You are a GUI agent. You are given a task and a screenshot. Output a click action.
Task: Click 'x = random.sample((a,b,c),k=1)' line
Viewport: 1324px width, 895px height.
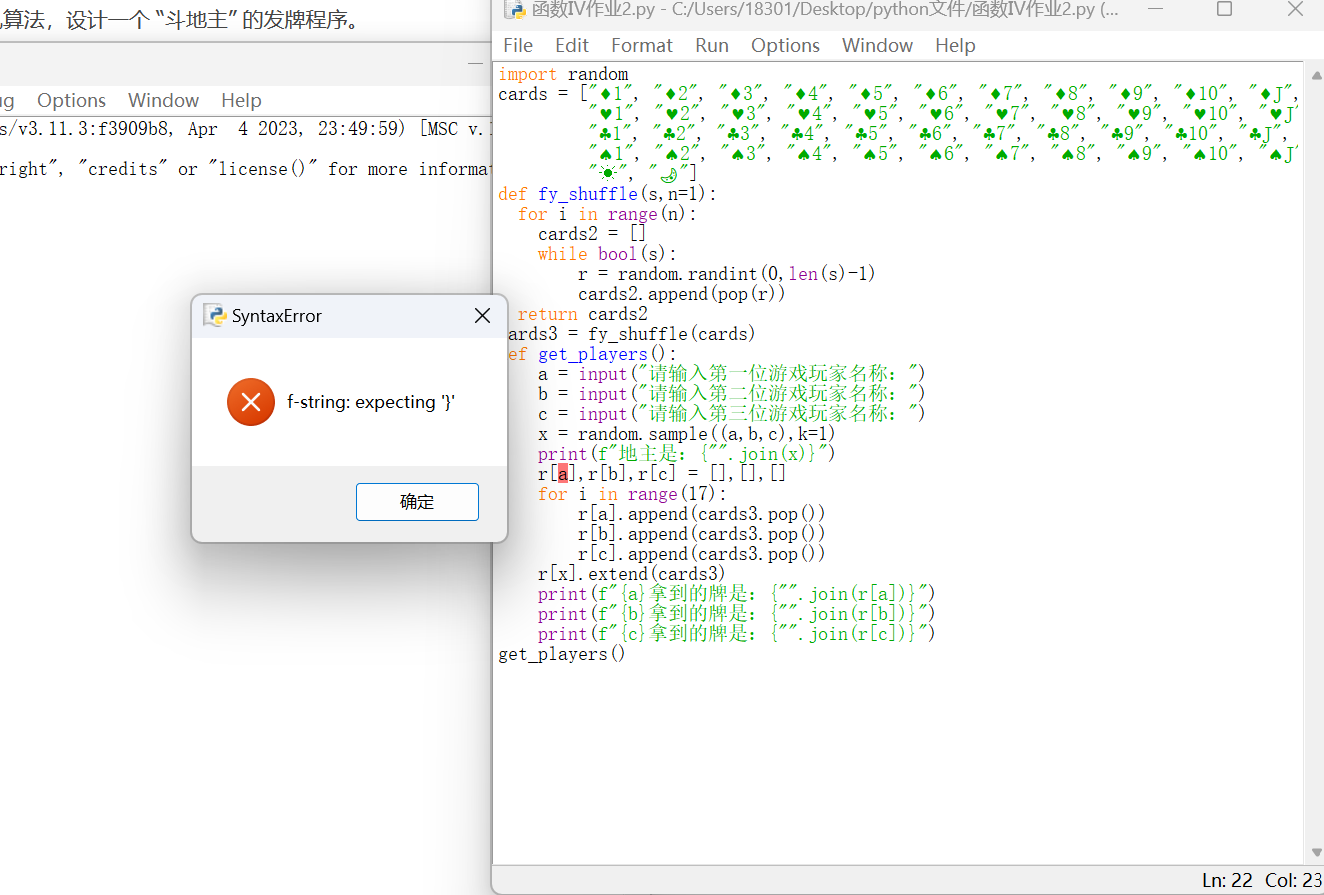coord(687,434)
